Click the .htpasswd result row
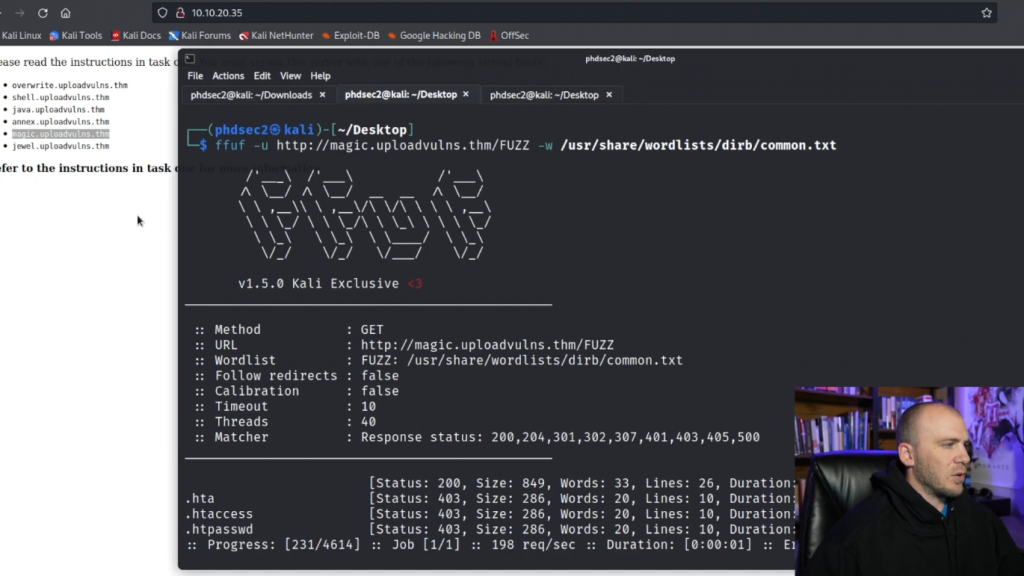Viewport: 1024px width, 576px height. click(x=490, y=530)
